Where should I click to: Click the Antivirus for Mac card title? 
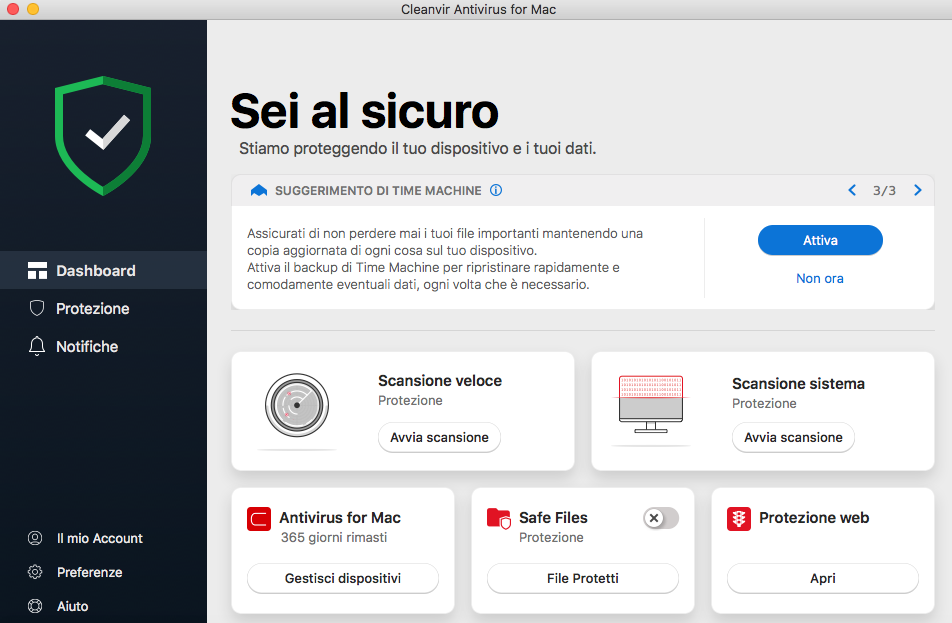pos(340,517)
